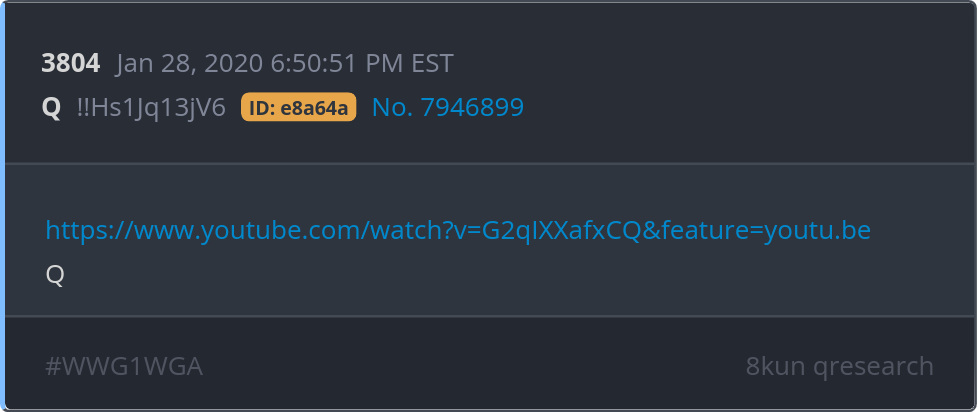Click the G2qIXXafxCQ video ID in the URL
The width and height of the screenshot is (978, 412).
561,230
